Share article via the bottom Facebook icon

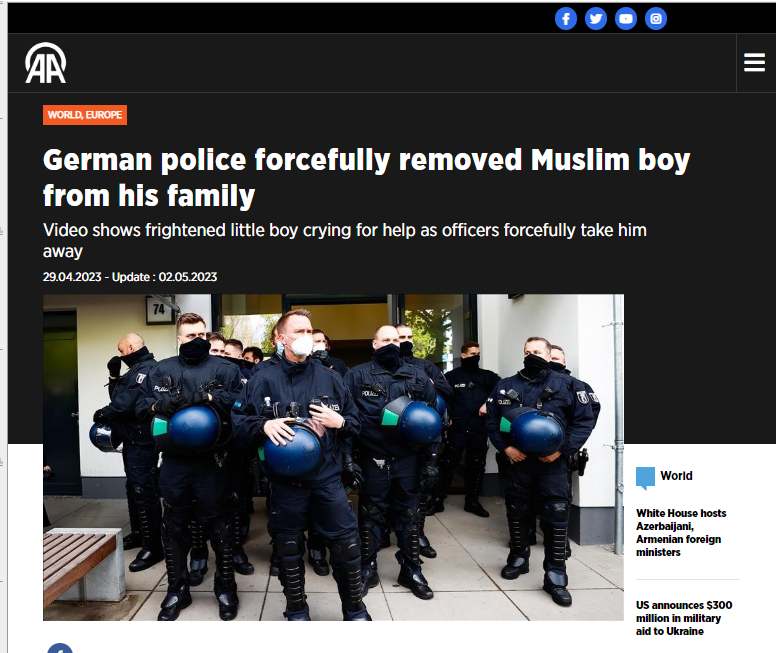tap(60, 648)
